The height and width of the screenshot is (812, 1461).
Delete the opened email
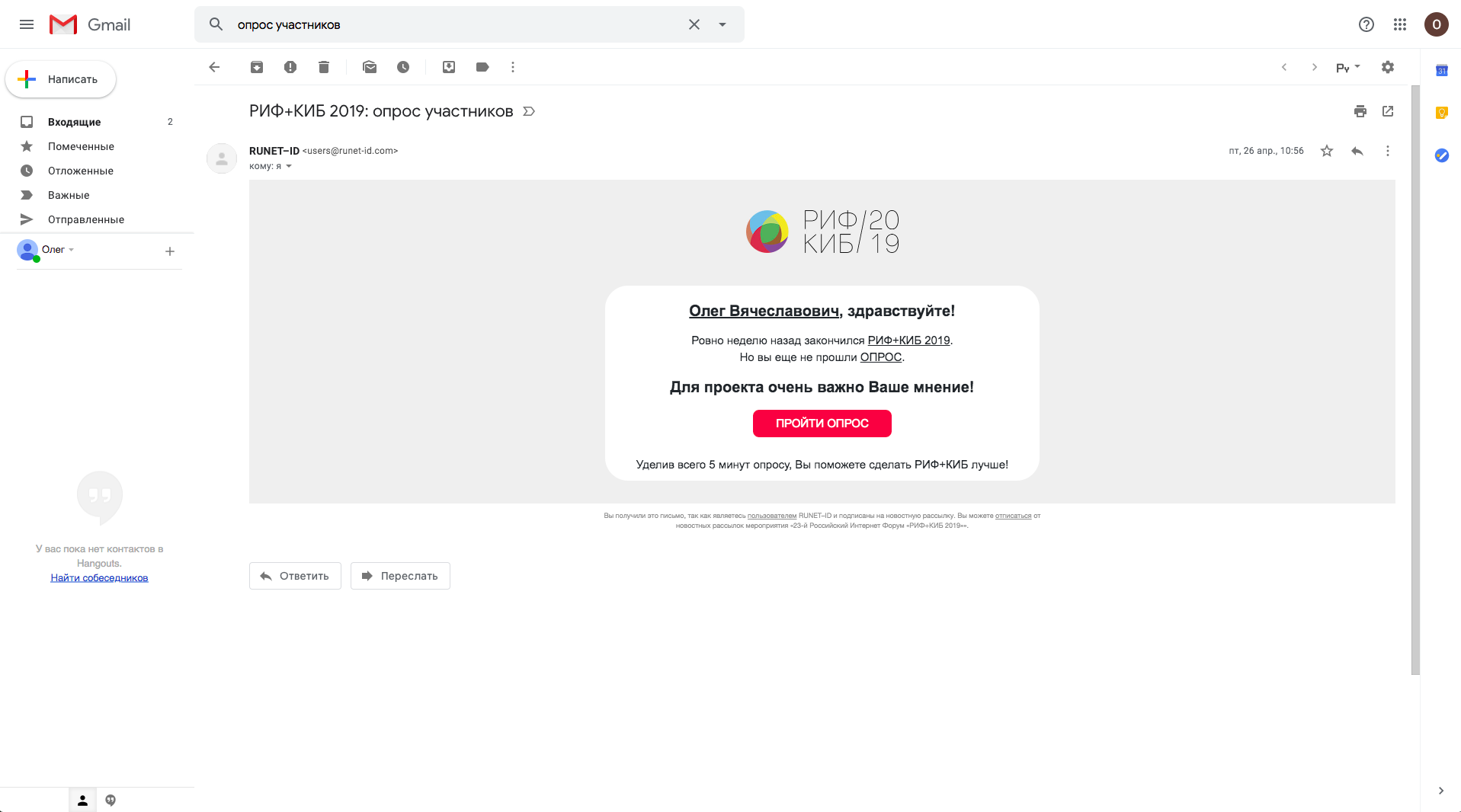coord(324,67)
